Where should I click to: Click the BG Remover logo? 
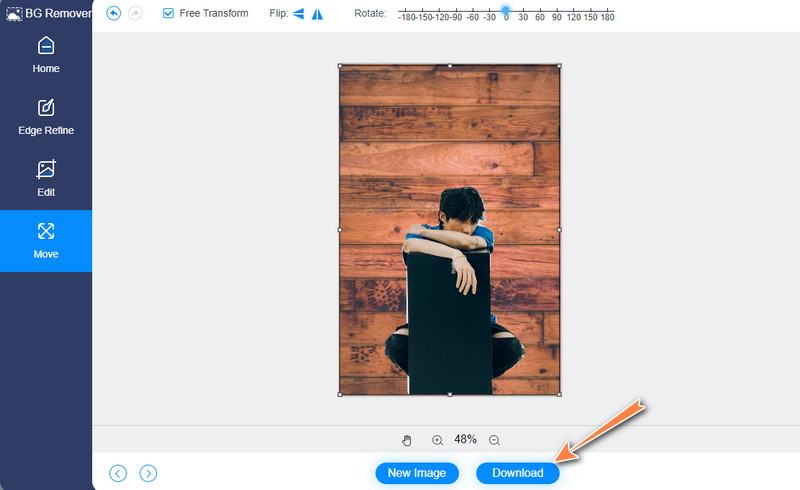pos(46,13)
